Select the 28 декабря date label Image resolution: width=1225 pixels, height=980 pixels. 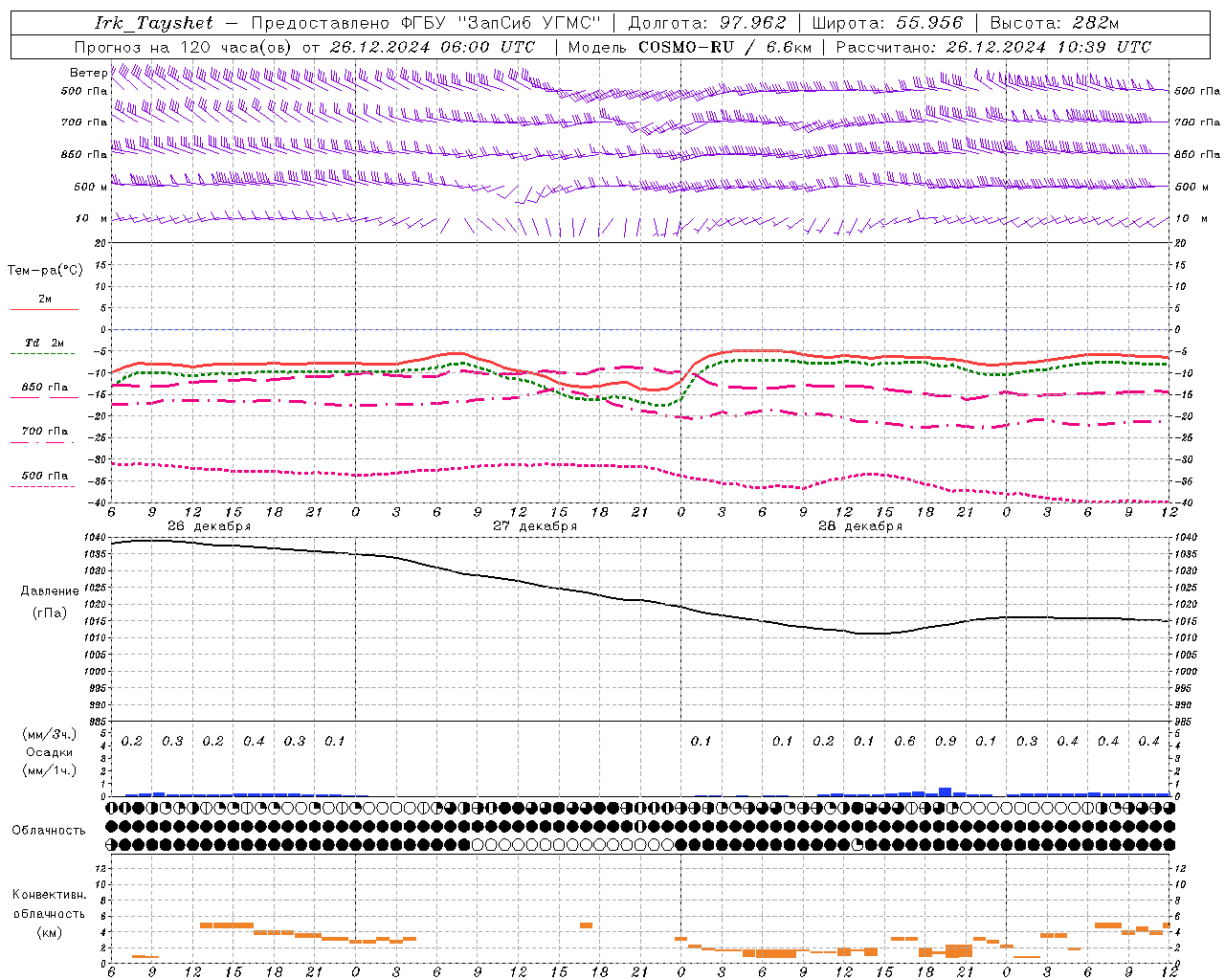(x=860, y=526)
